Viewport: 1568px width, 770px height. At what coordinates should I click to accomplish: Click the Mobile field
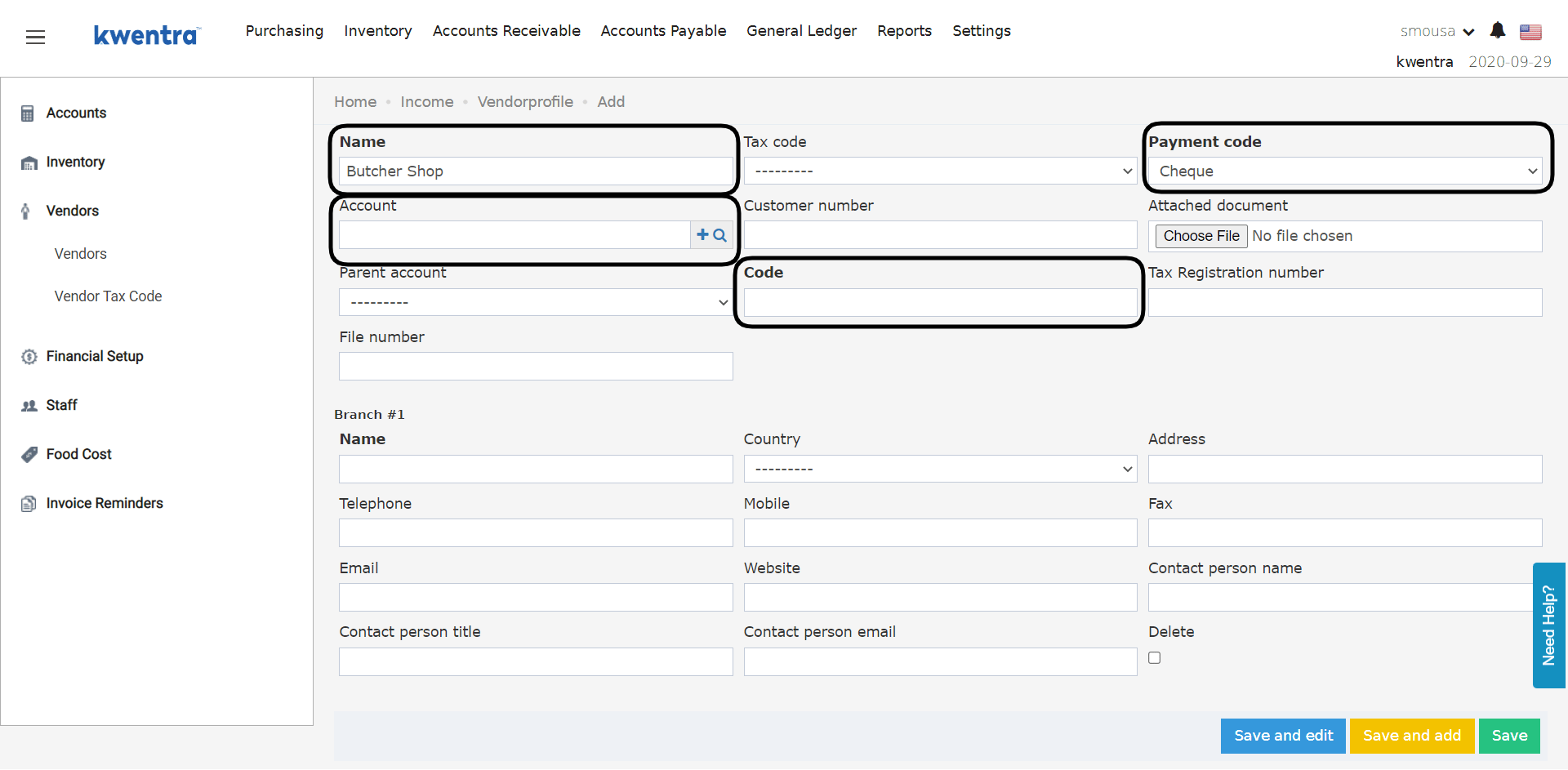pos(940,533)
